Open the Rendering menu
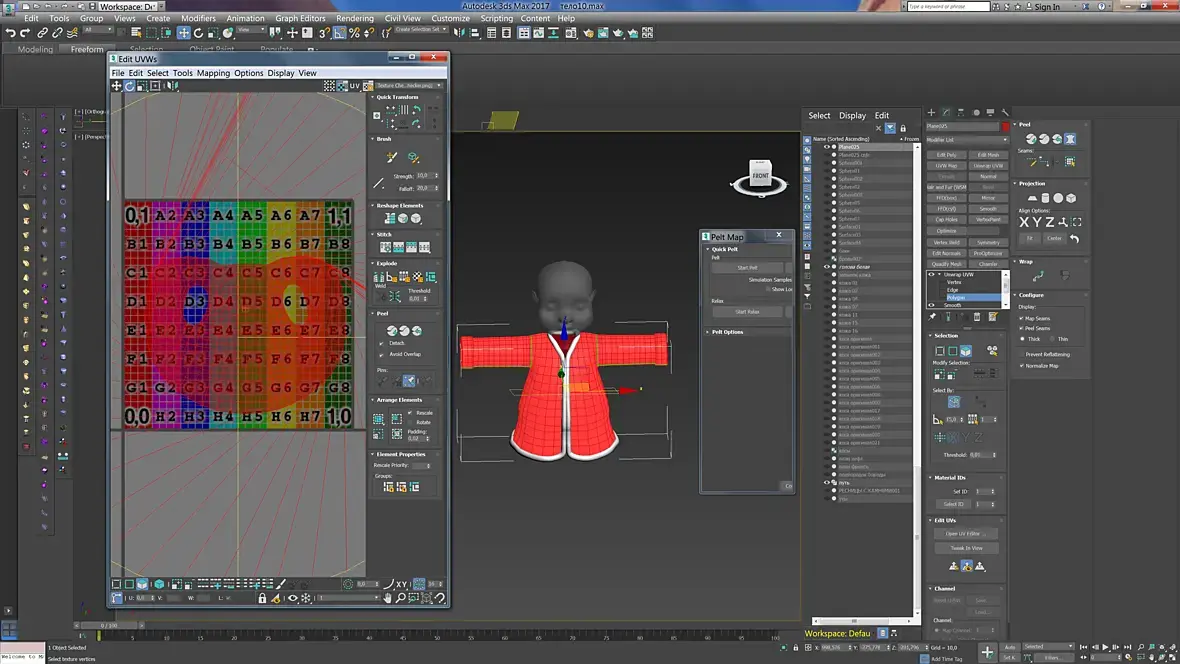The image size is (1180, 664). point(354,18)
